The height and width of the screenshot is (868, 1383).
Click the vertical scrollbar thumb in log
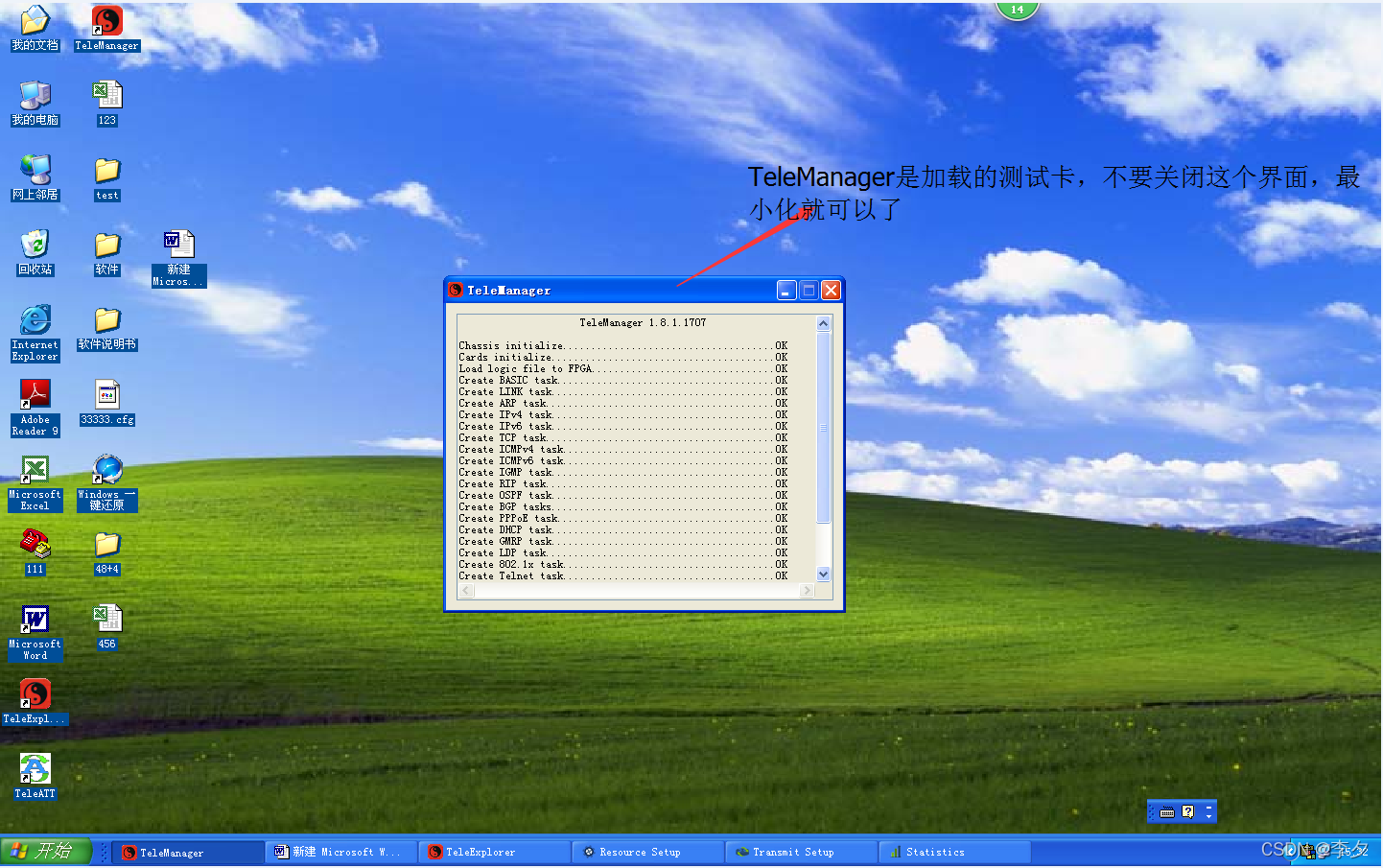coord(823,428)
